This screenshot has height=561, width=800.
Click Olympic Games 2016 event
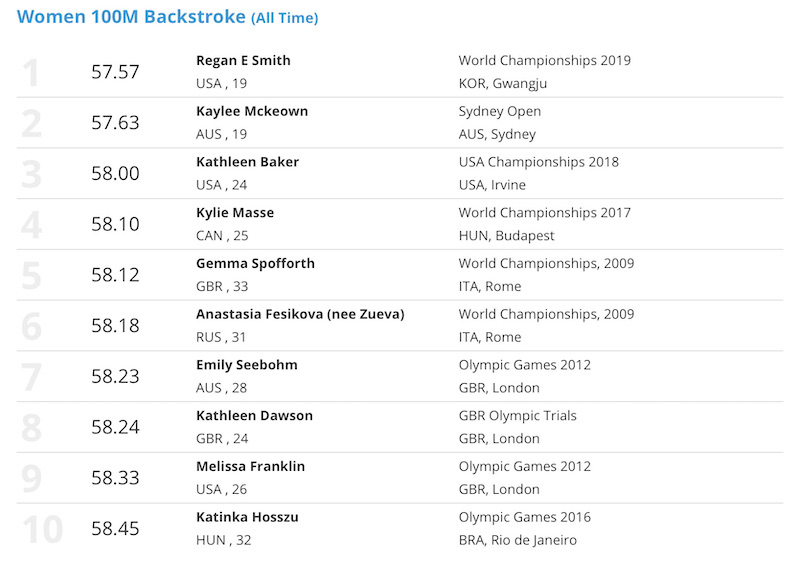[525, 517]
